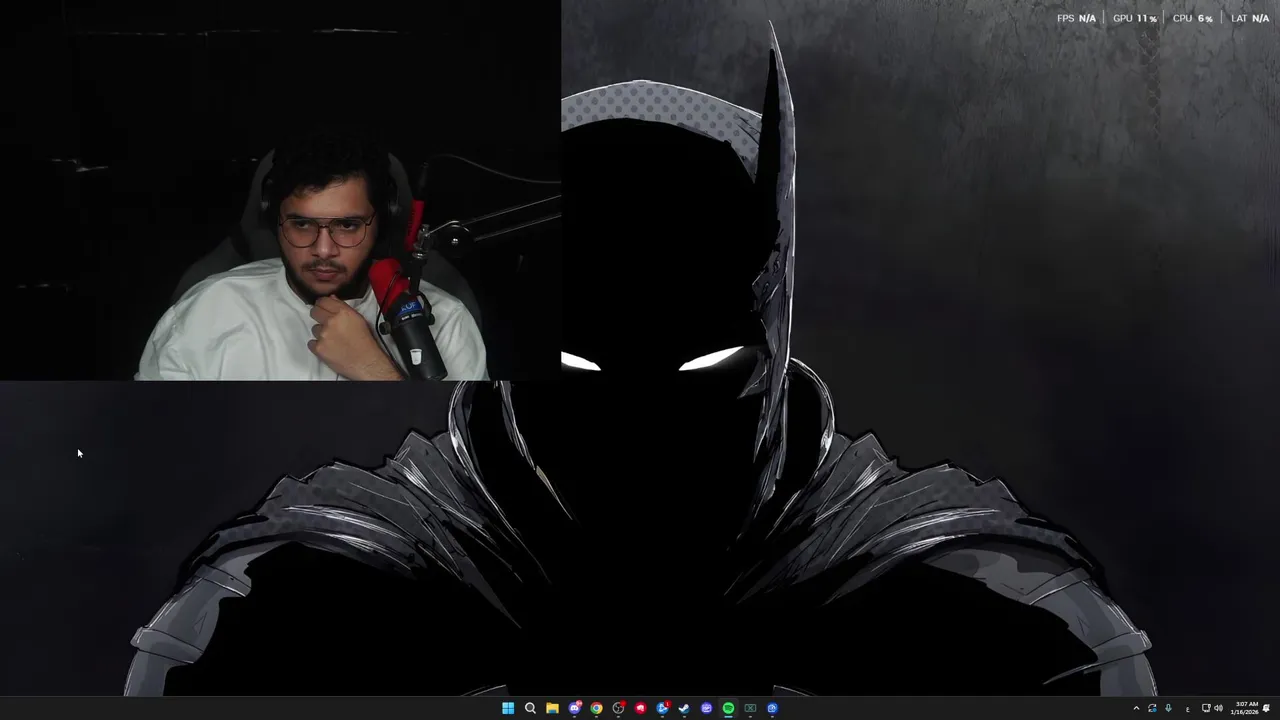Launch Google Chrome from the taskbar

(x=596, y=708)
